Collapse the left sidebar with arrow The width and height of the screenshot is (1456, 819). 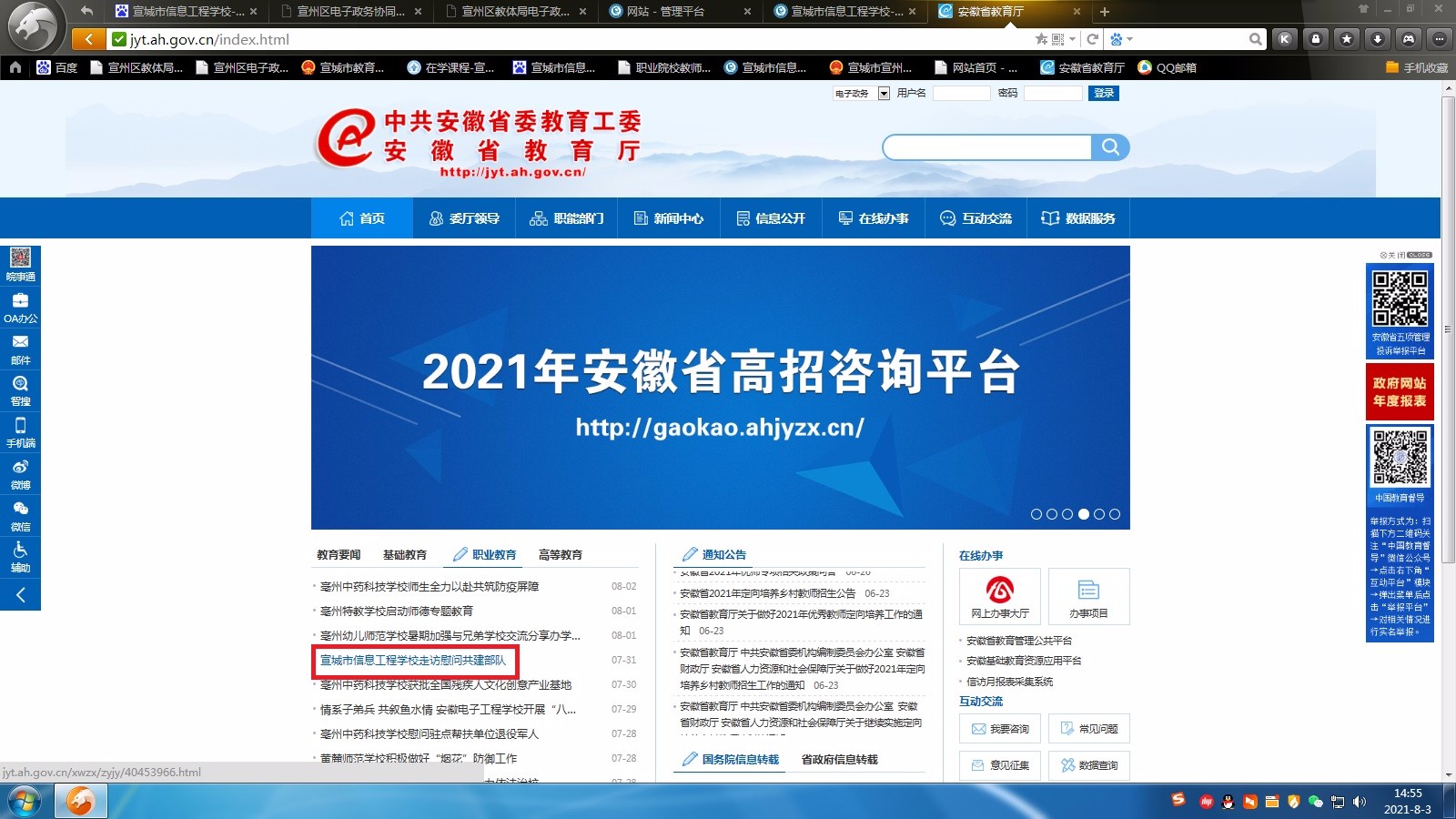[20, 595]
